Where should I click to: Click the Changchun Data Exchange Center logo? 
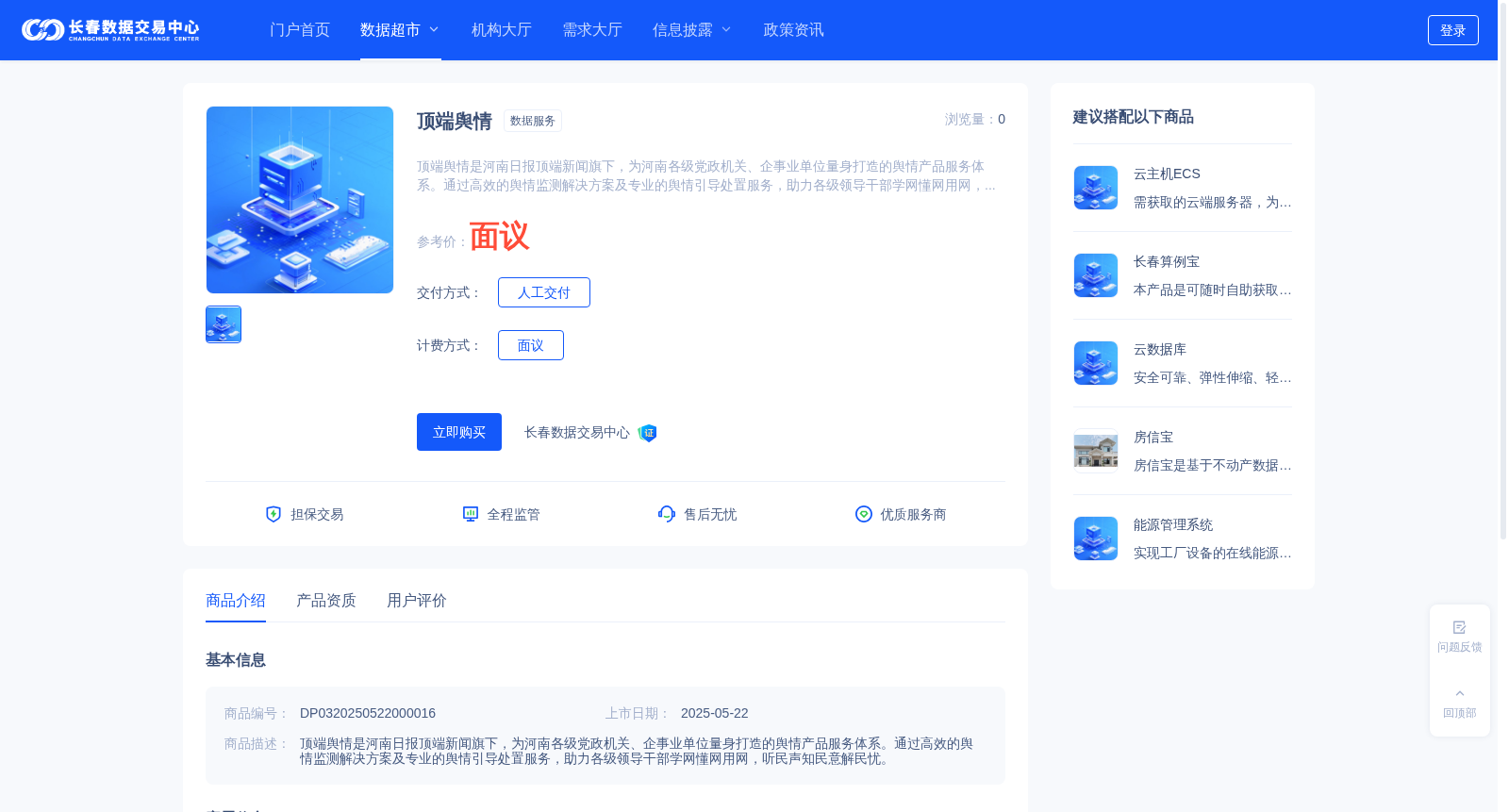[x=110, y=30]
